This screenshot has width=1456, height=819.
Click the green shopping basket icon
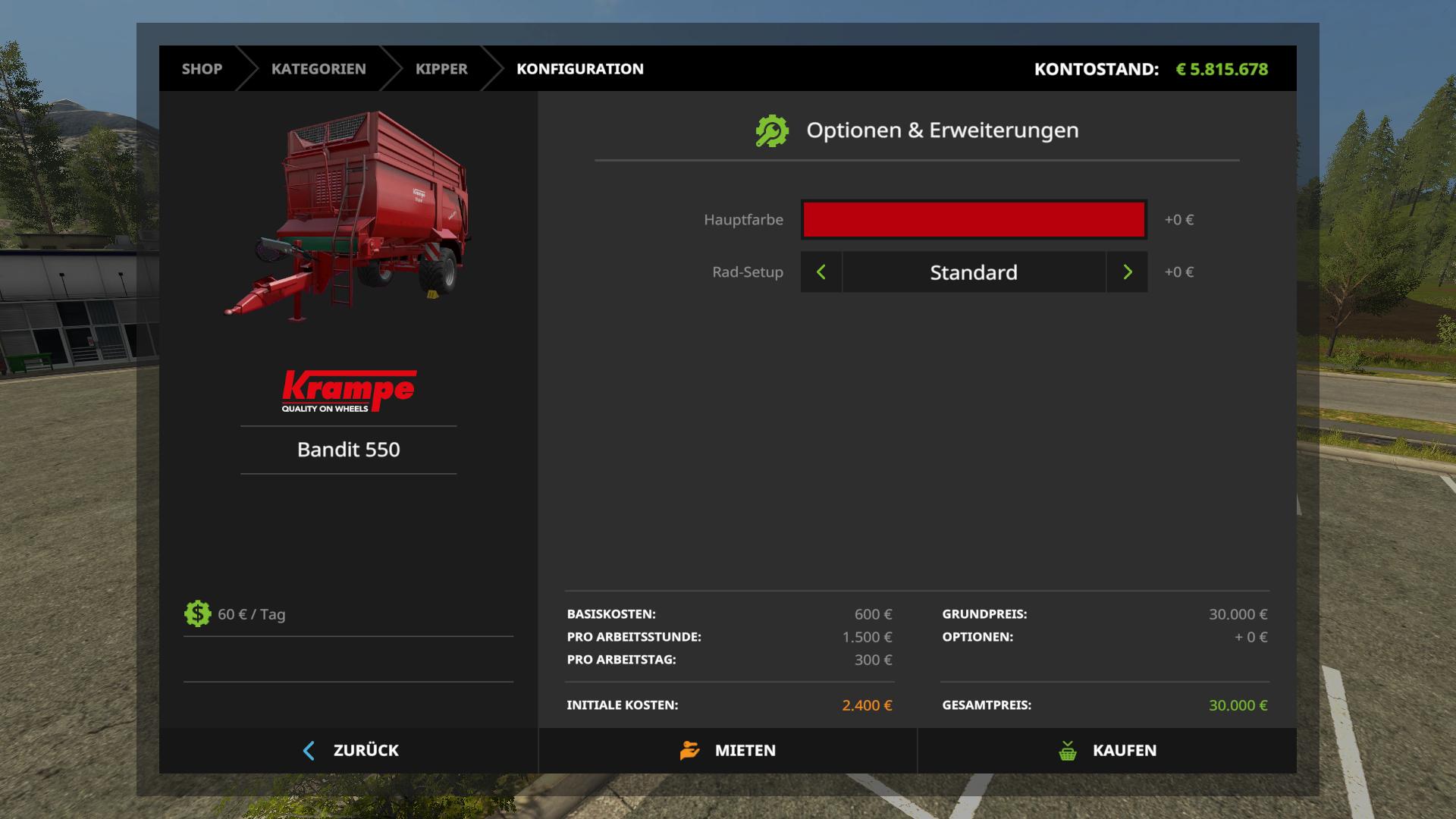(1068, 751)
